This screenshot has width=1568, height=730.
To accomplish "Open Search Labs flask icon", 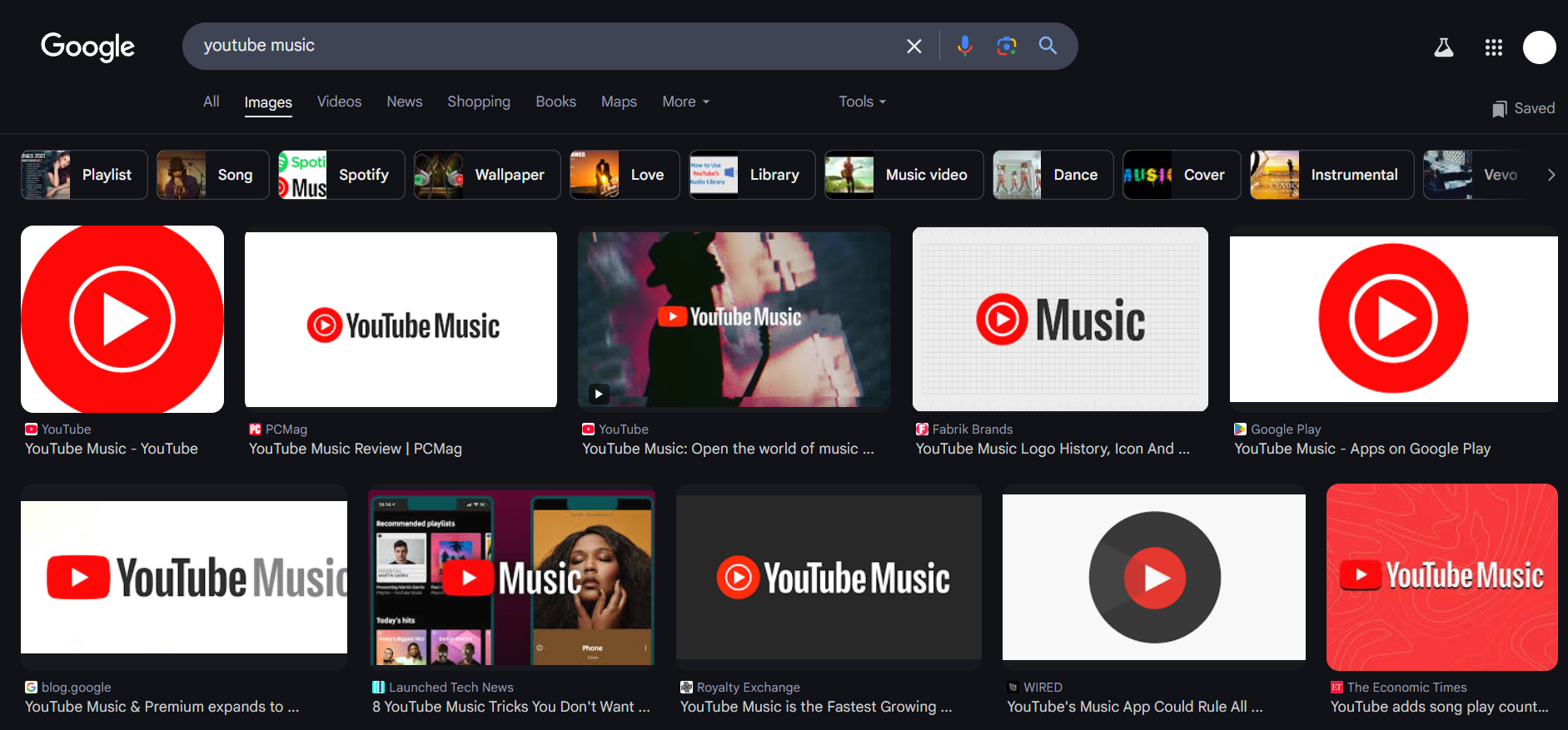I will pyautogui.click(x=1443, y=47).
